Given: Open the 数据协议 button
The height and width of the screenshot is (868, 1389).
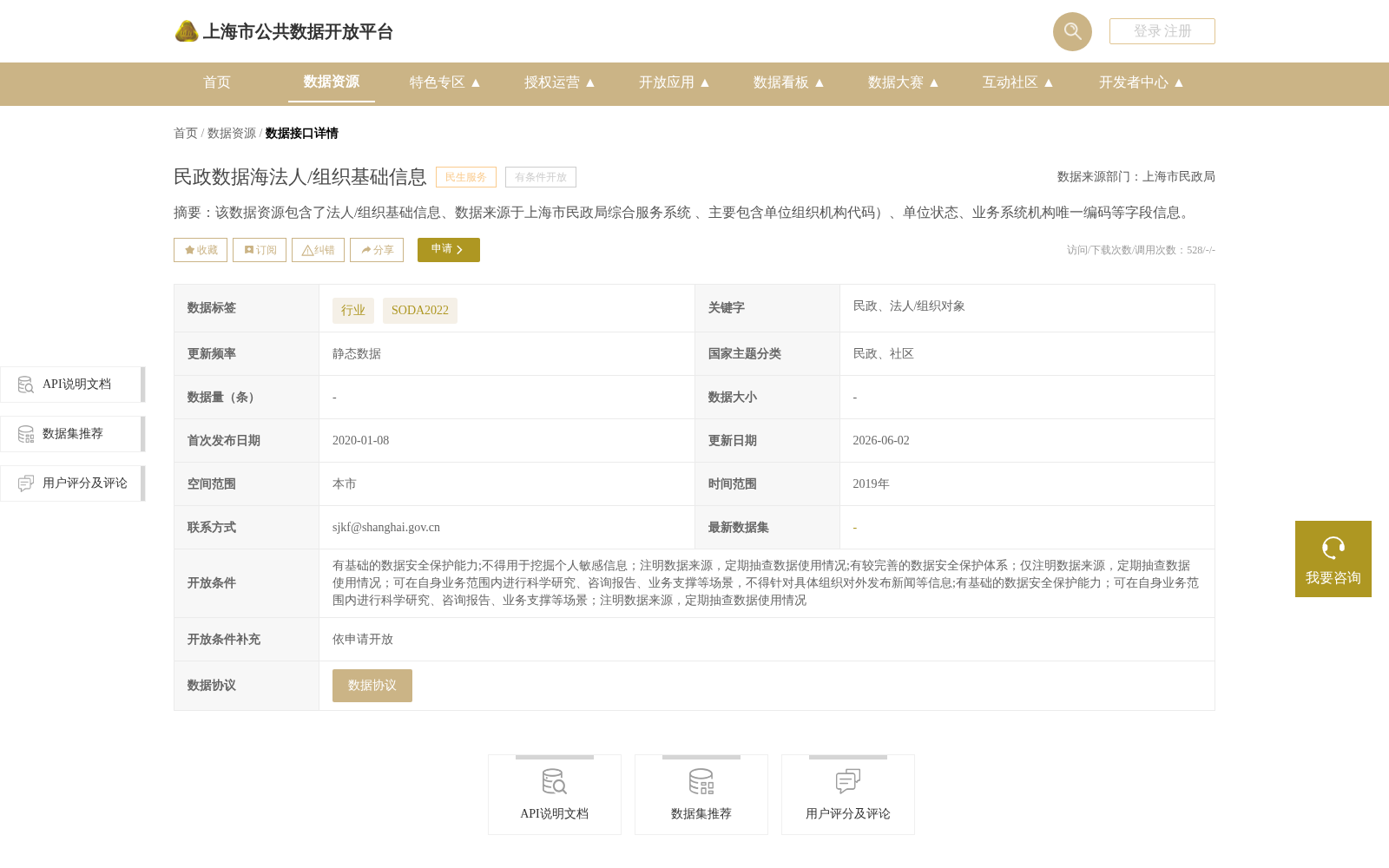Looking at the screenshot, I should point(372,686).
